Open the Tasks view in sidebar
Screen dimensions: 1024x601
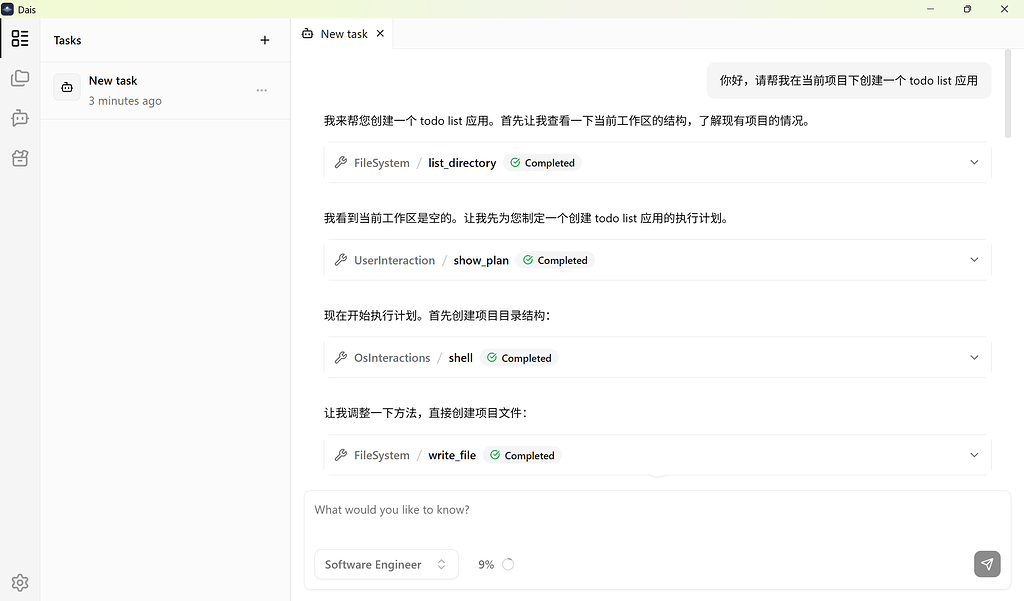20,39
